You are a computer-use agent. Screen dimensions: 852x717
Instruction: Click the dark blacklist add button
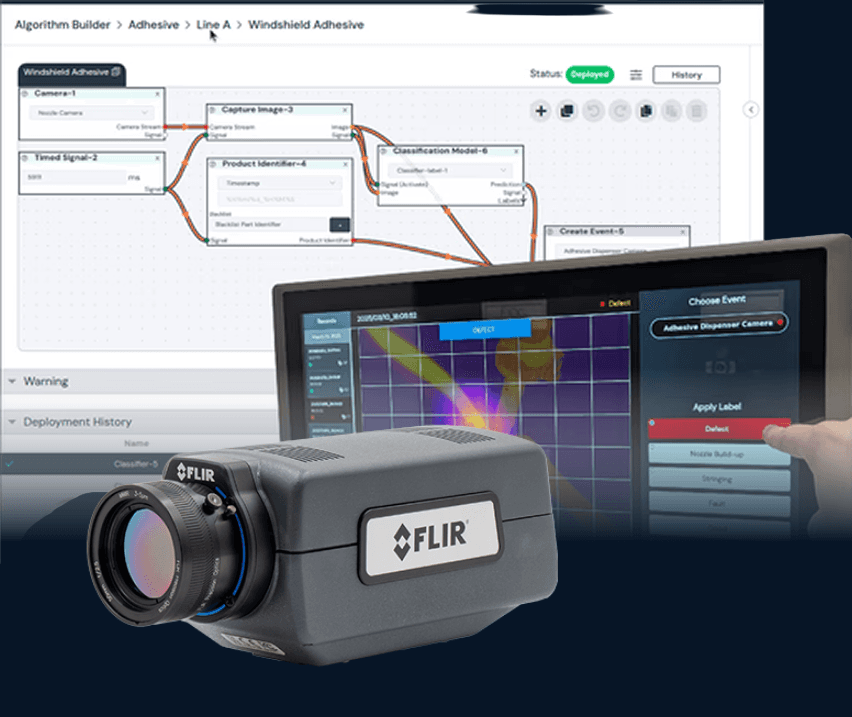340,225
